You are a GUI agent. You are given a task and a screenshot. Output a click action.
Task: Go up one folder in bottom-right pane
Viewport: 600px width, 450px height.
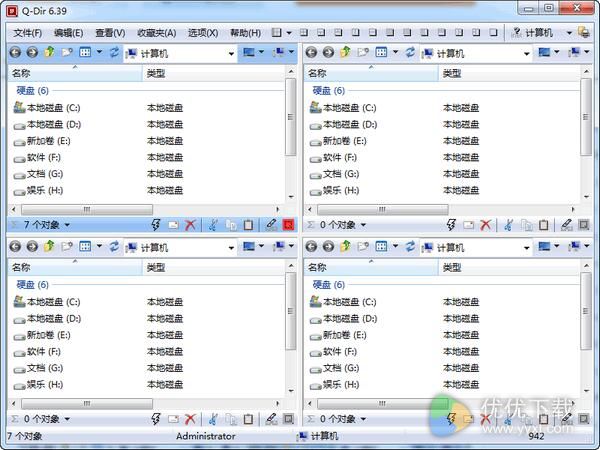pyautogui.click(x=346, y=246)
